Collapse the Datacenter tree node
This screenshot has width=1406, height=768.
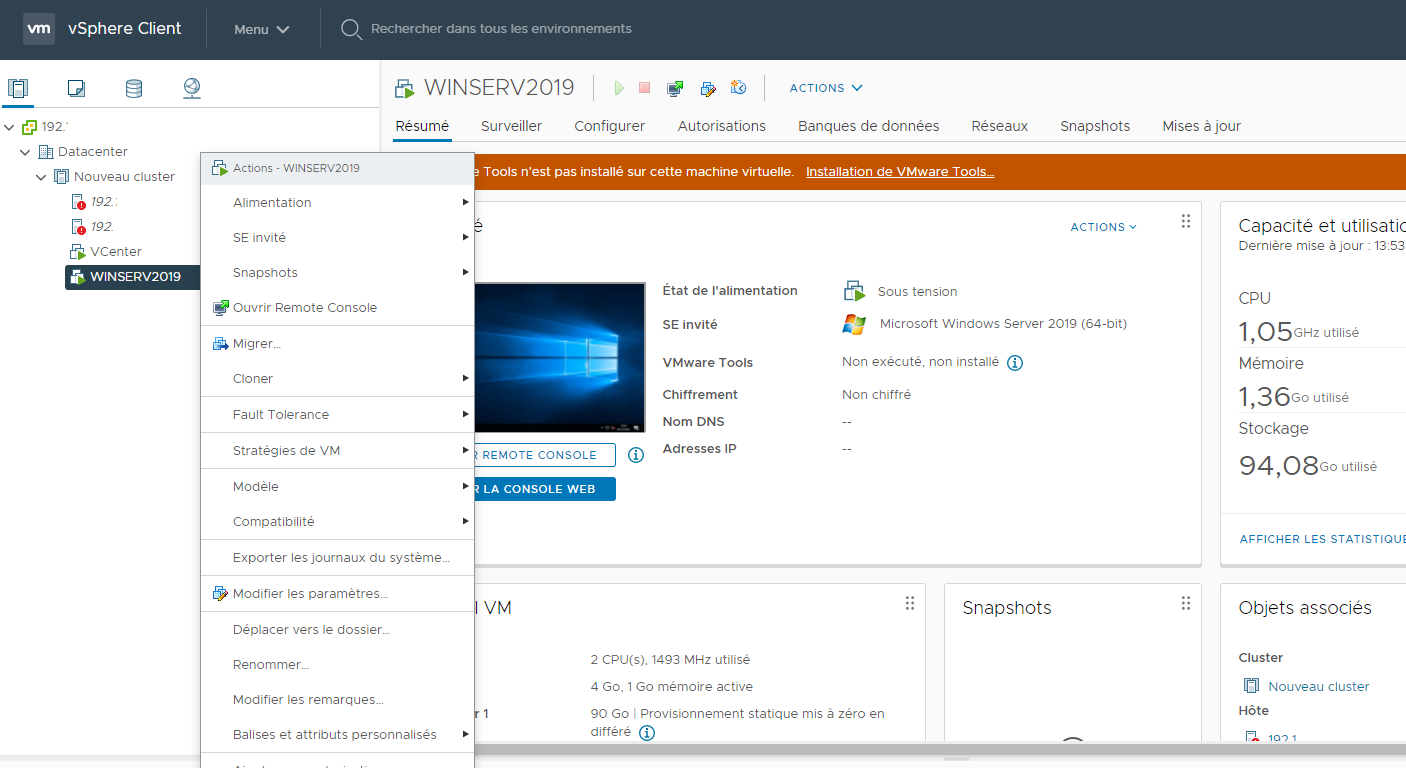pos(26,152)
